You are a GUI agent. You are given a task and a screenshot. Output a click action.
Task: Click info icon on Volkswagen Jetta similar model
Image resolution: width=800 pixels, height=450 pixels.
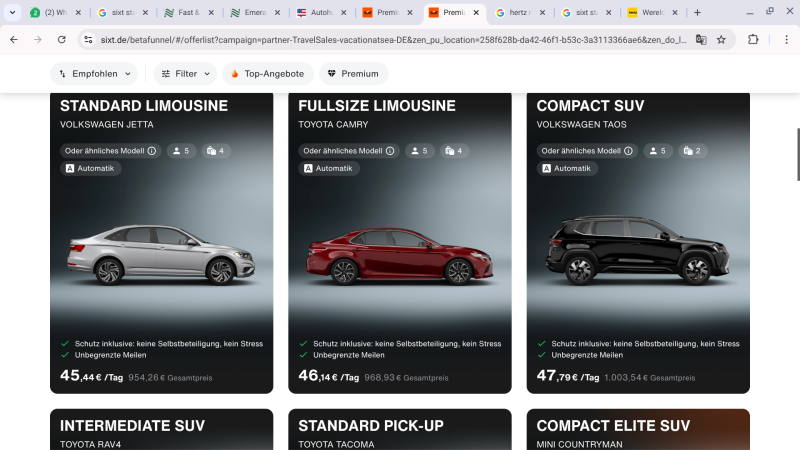[x=152, y=151]
